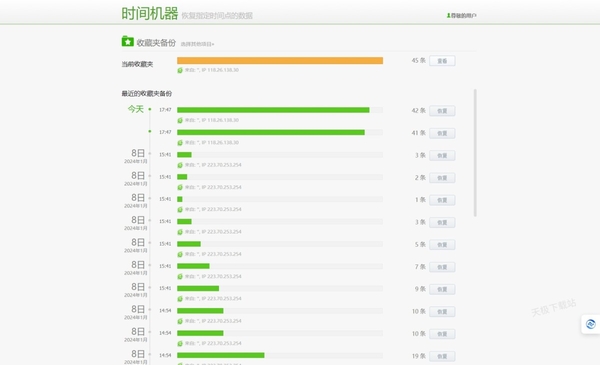This screenshot has height=365, width=600.
Task: Click the 时间机器 page title
Action: (x=150, y=14)
